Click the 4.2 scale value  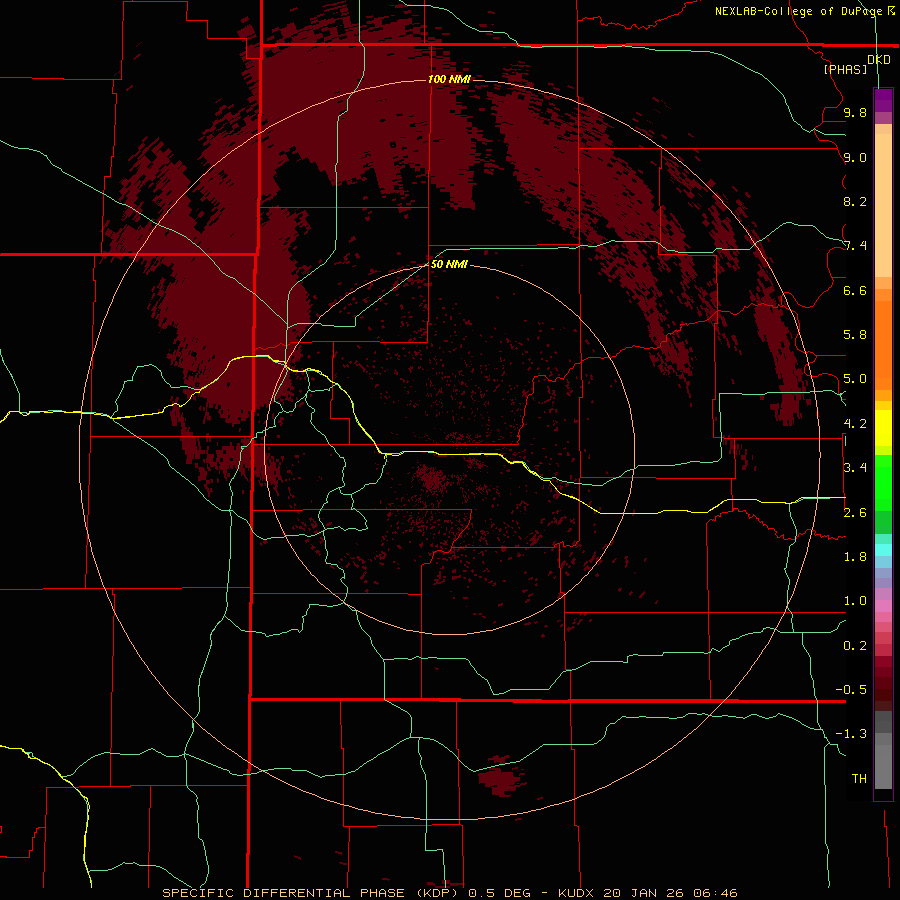(855, 424)
